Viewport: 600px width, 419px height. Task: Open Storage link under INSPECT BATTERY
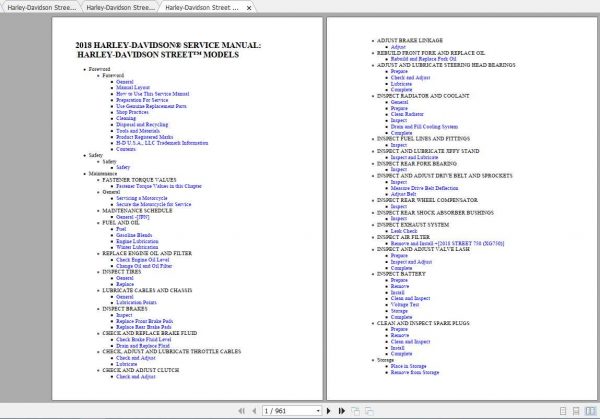(x=399, y=311)
